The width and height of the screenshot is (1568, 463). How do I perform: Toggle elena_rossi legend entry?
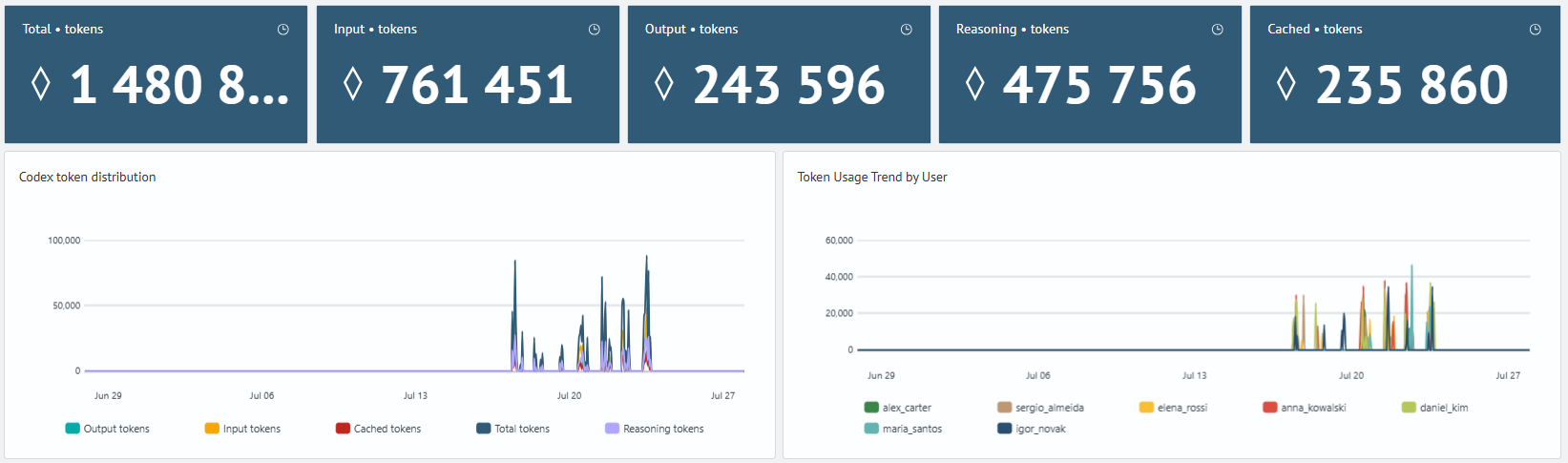coord(1173,408)
